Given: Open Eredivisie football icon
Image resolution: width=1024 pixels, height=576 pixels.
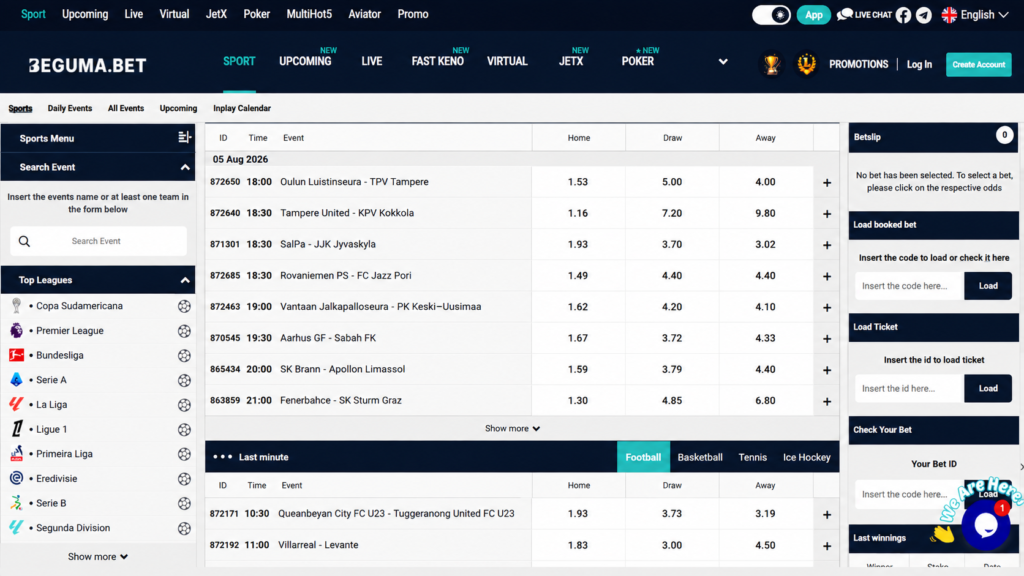Looking at the screenshot, I should click(x=184, y=479).
